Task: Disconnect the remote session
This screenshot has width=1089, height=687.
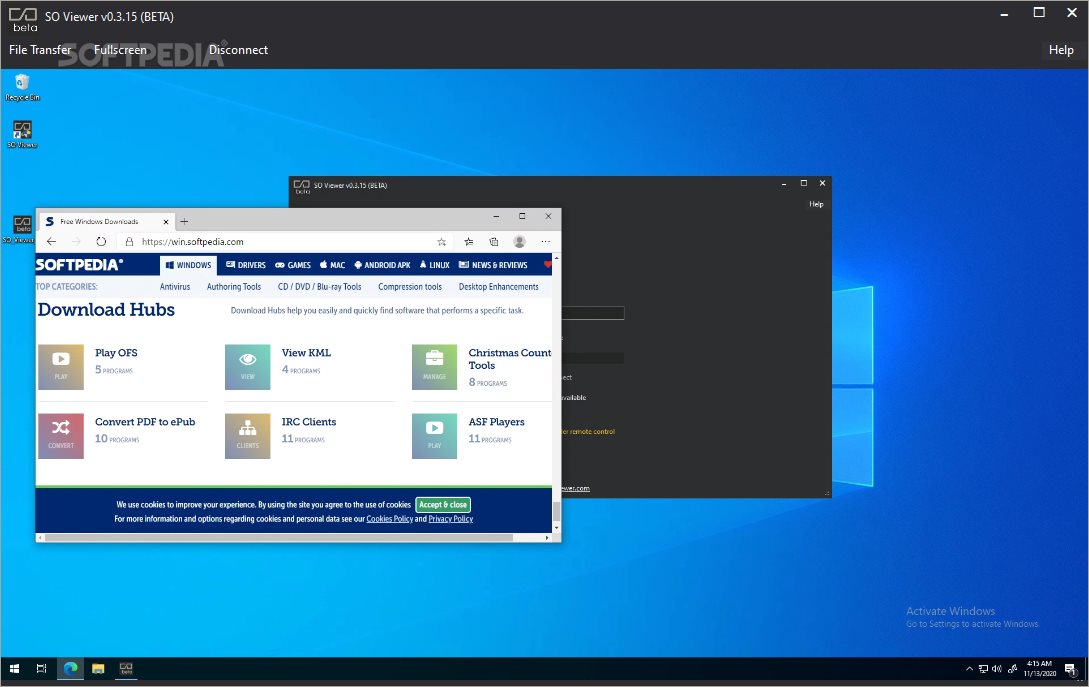Action: coord(238,50)
